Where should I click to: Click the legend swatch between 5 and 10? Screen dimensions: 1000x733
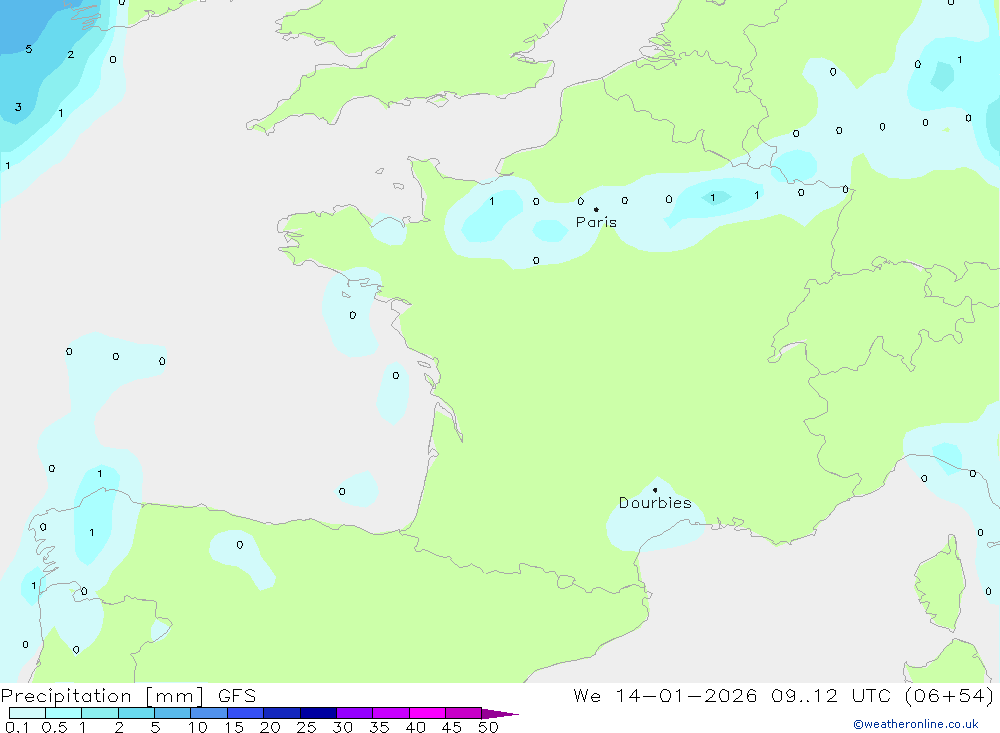click(173, 713)
